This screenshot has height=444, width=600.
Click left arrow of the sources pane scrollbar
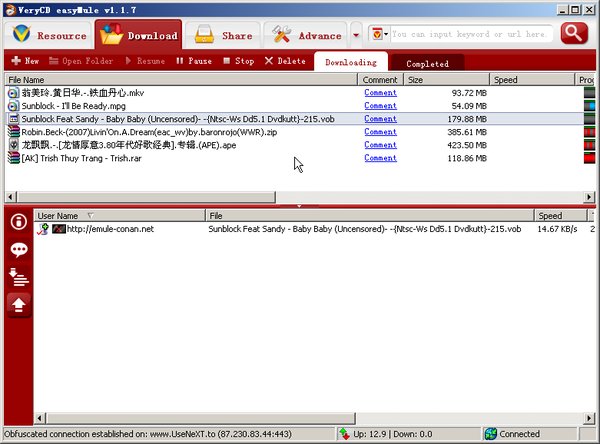40,418
